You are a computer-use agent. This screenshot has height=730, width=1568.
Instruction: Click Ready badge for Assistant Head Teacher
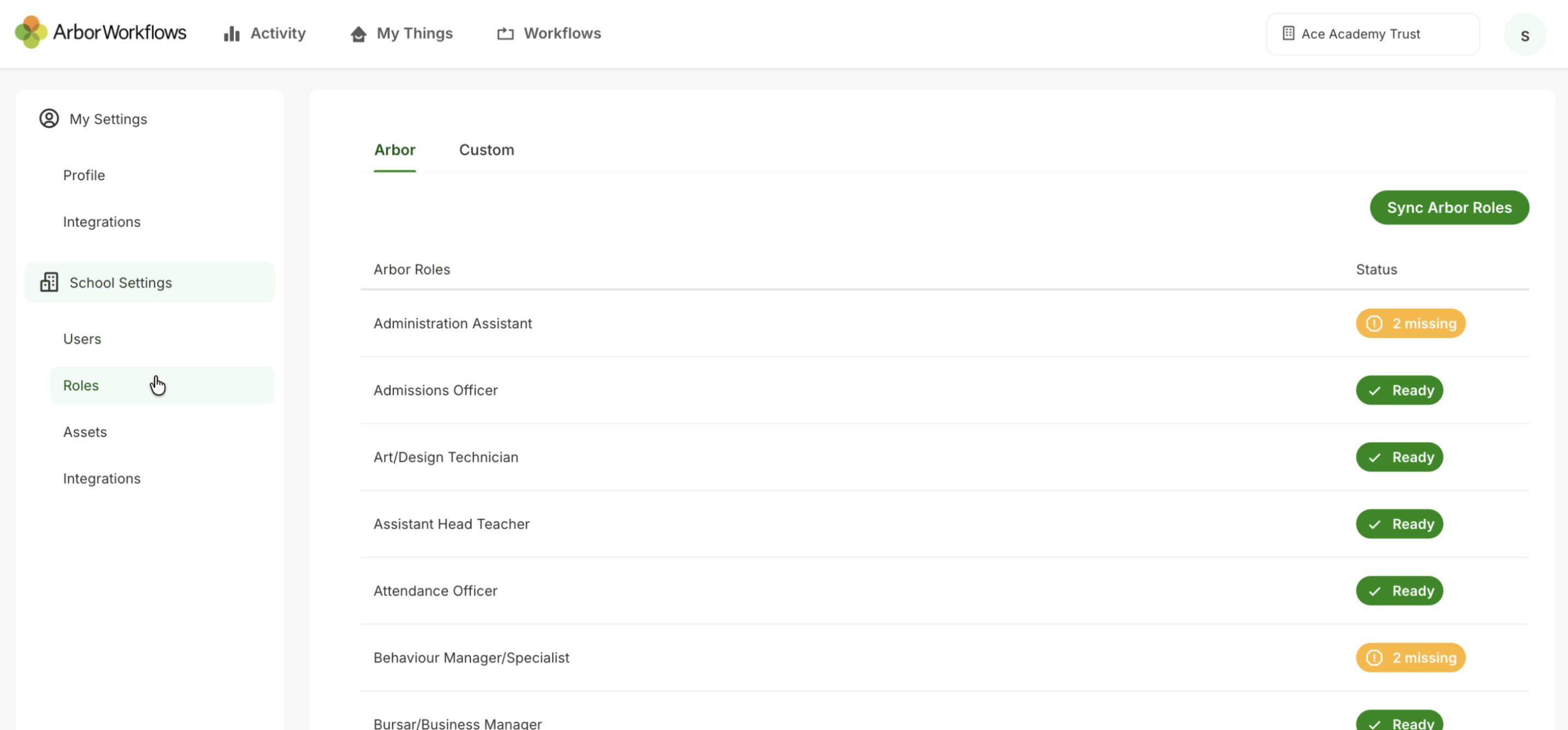coord(1399,524)
